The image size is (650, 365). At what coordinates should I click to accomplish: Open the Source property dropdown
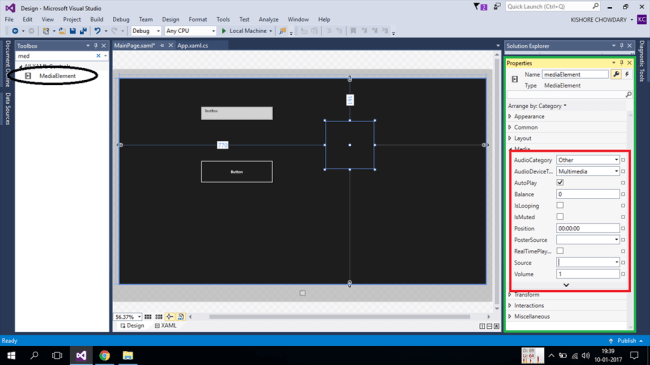588,263
